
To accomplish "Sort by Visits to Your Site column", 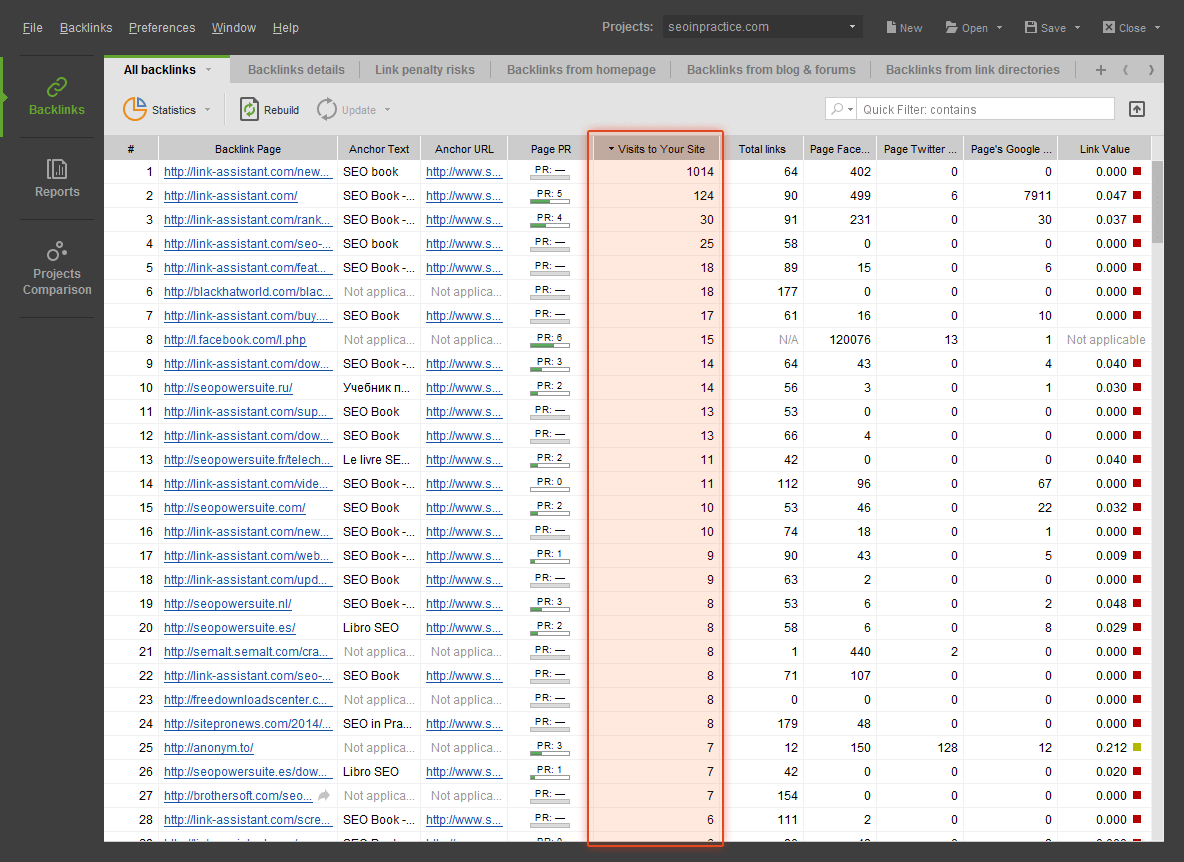I will (x=655, y=149).
